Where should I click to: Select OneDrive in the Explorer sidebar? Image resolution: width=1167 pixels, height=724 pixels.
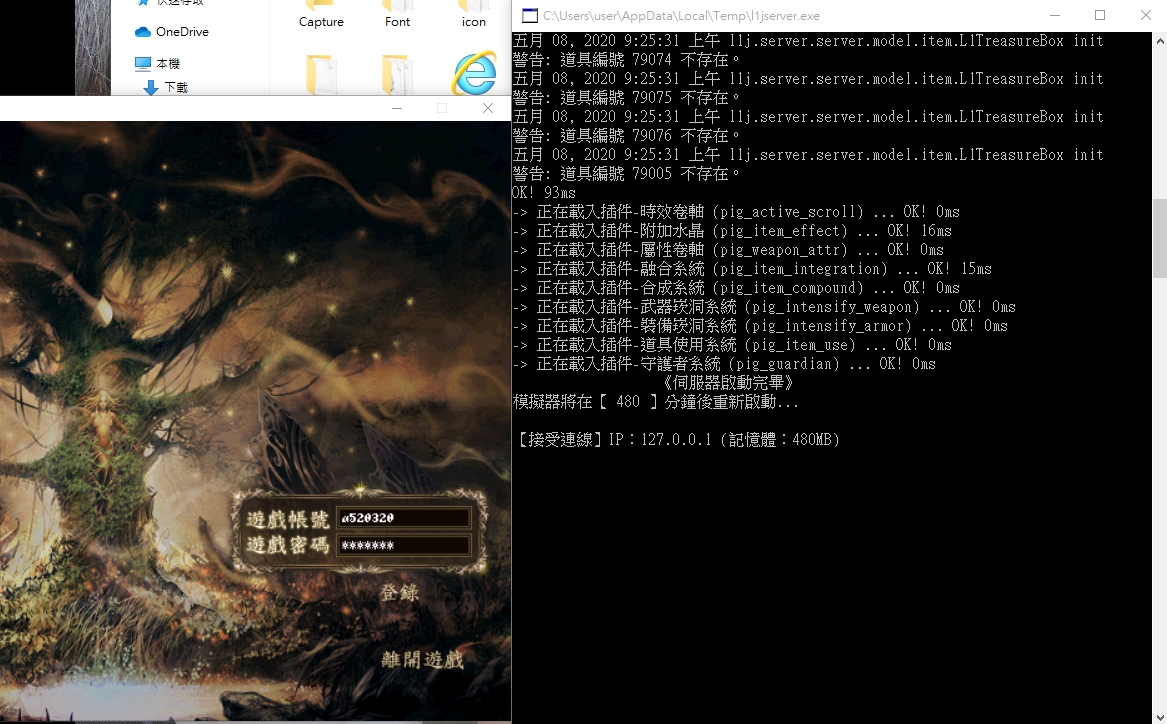click(172, 32)
